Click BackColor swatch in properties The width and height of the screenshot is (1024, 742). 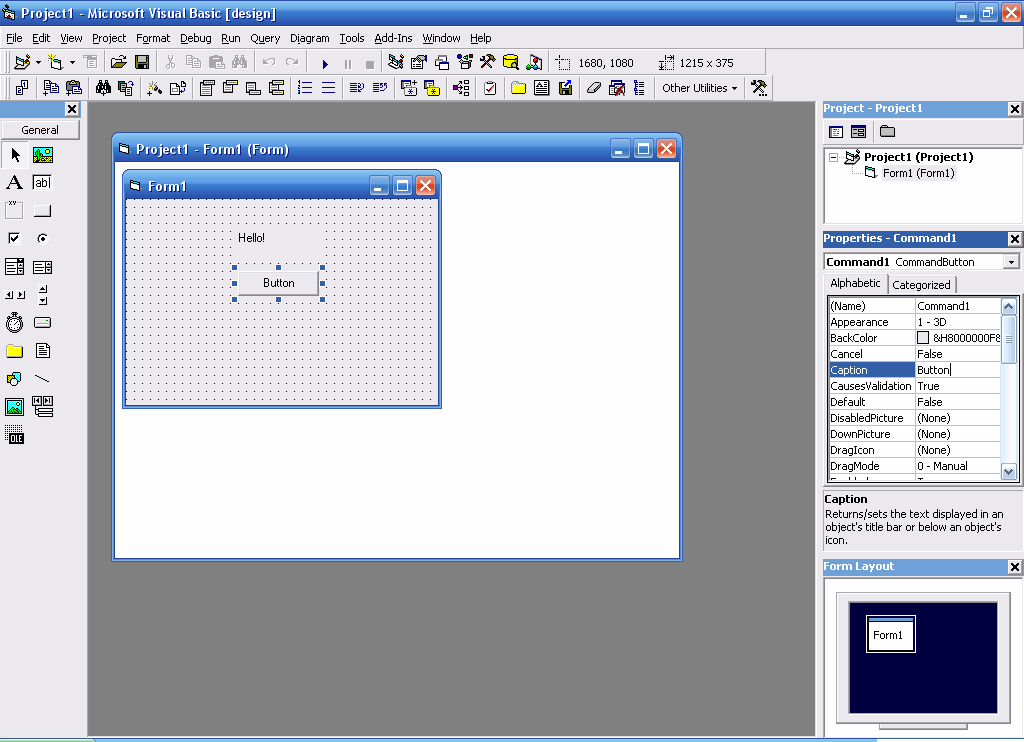[923, 338]
